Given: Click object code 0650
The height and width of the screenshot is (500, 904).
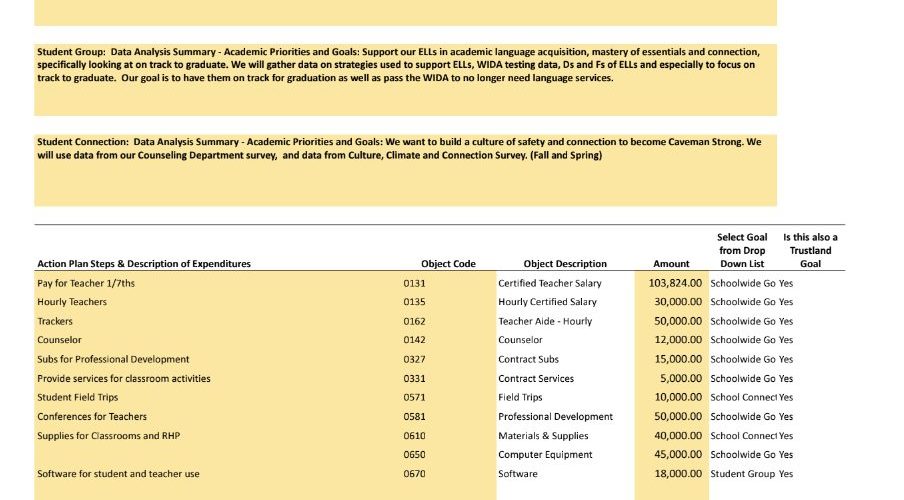Looking at the screenshot, I should (x=415, y=454).
